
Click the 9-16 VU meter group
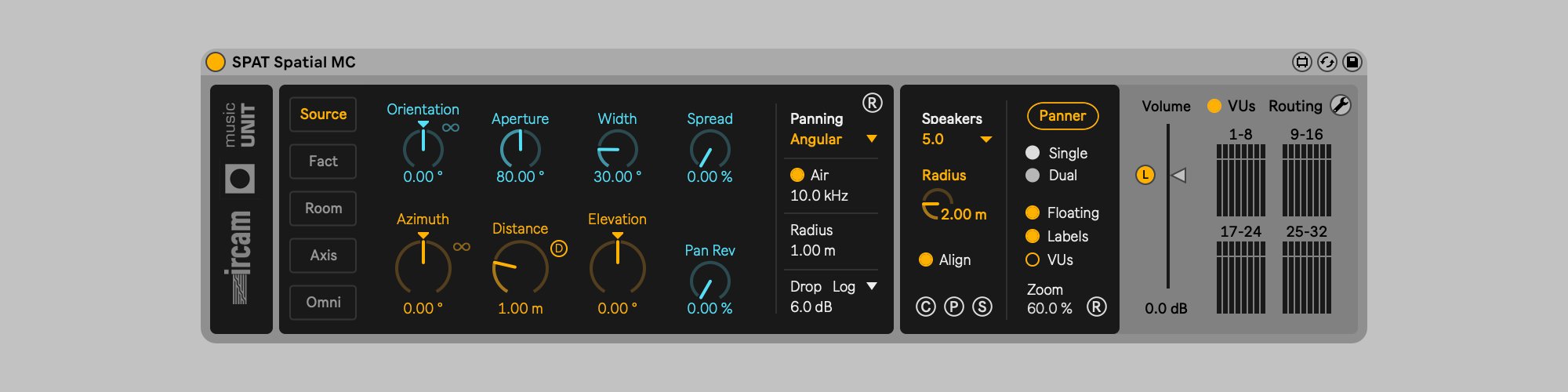pyautogui.click(x=1307, y=180)
